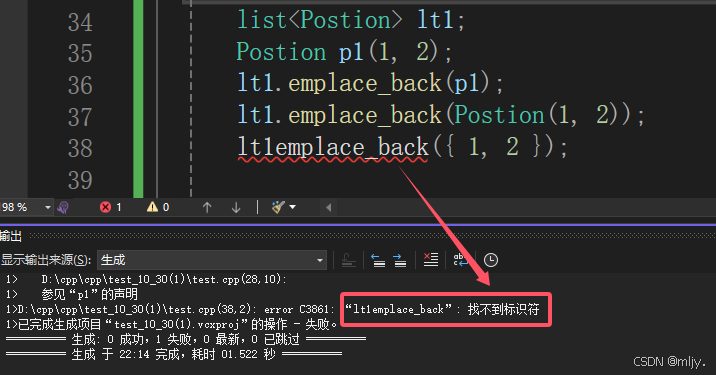The width and height of the screenshot is (716, 375).
Task: Click the code cleanup broom icon
Action: (x=278, y=207)
